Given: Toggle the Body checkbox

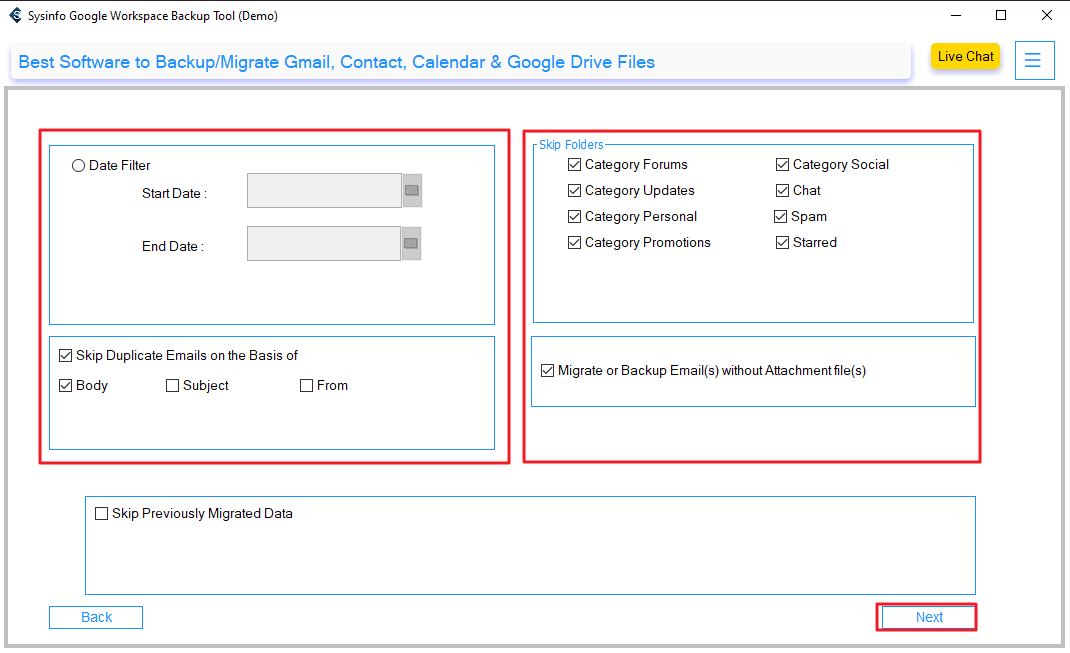Looking at the screenshot, I should click(x=66, y=386).
